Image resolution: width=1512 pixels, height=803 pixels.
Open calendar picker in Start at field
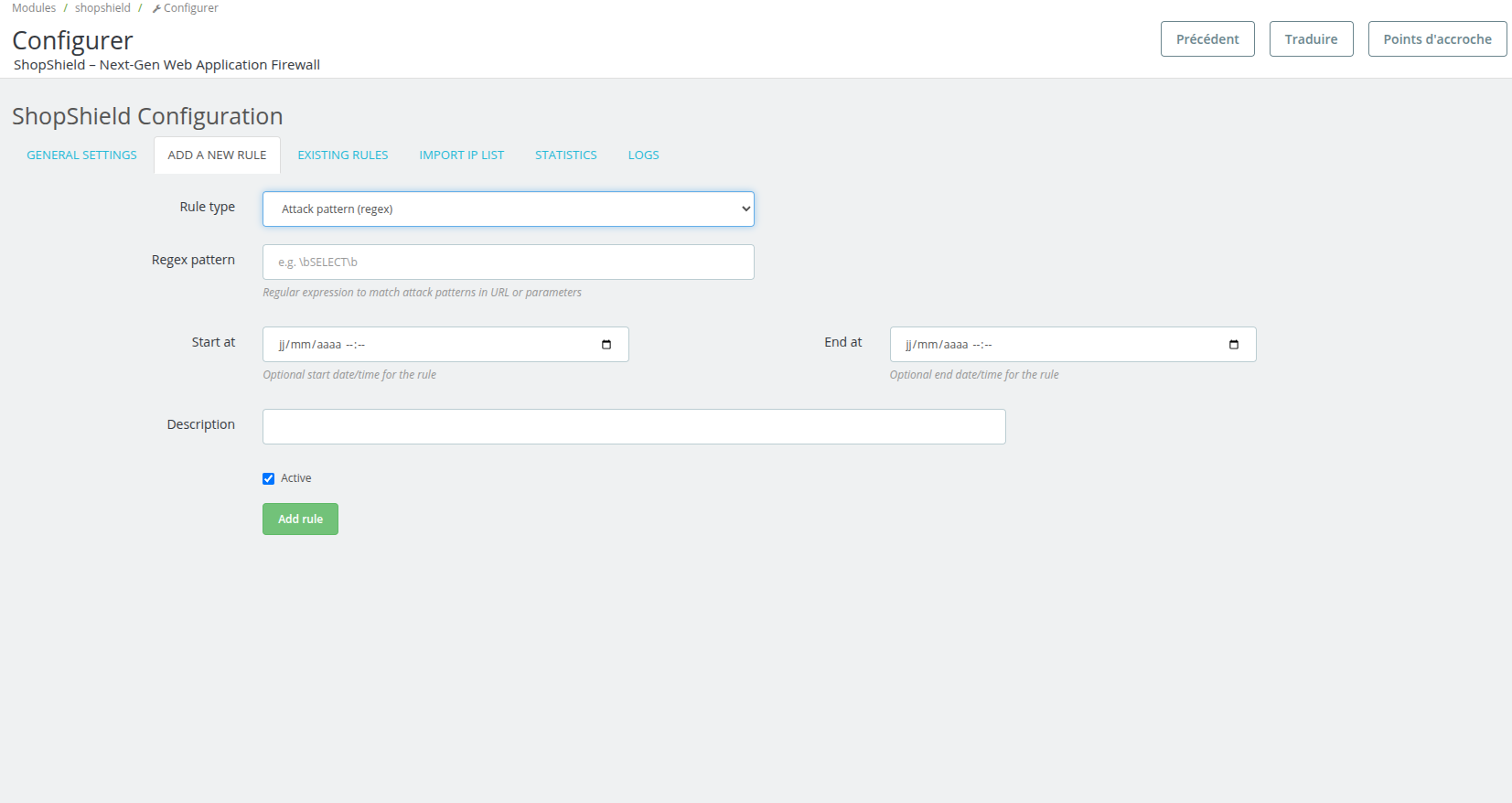[x=606, y=345]
